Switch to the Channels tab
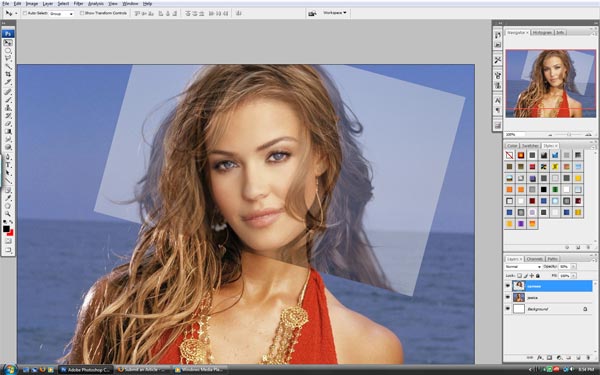This screenshot has height=375, width=600. pyautogui.click(x=535, y=259)
